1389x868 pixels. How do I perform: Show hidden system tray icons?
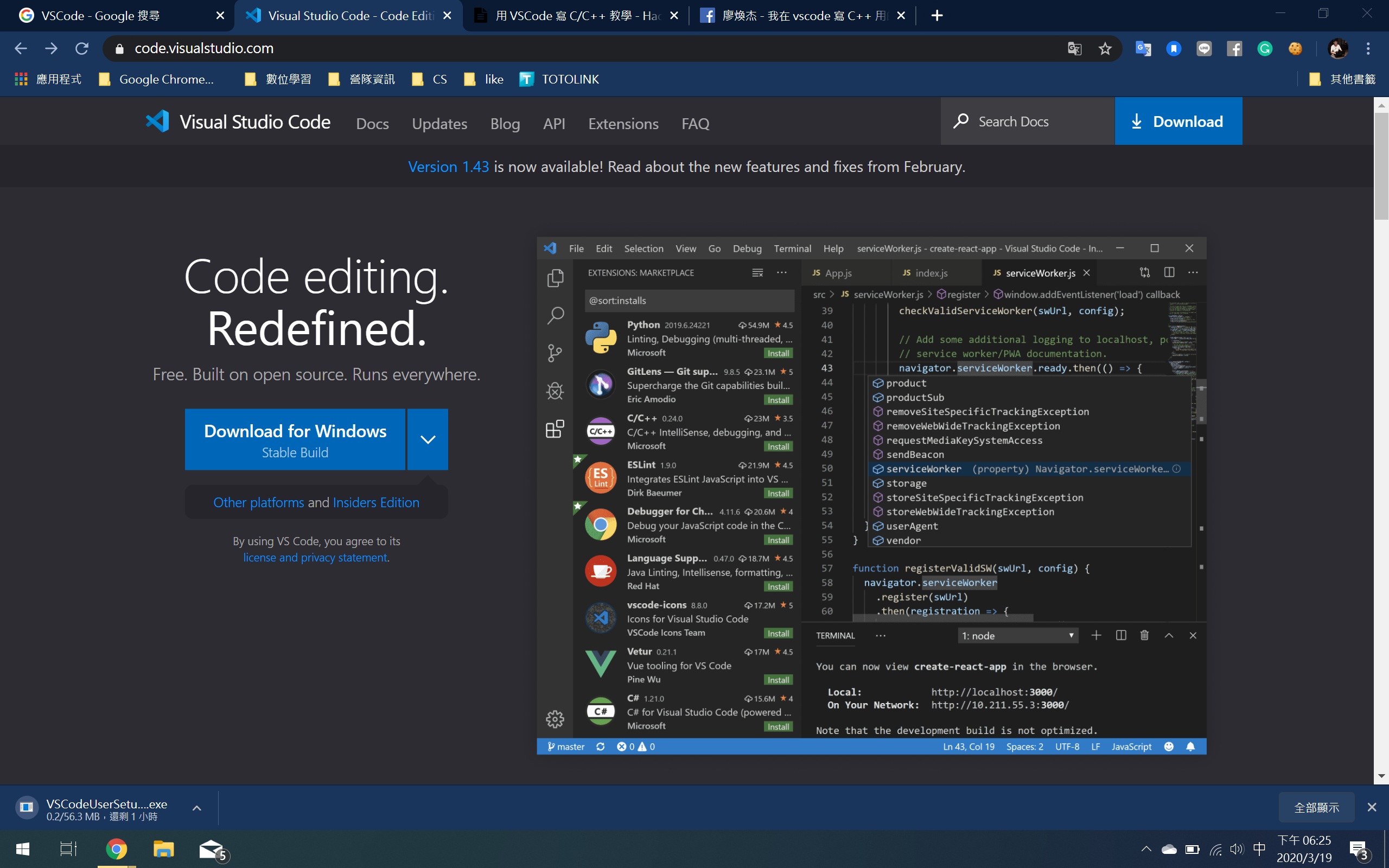coord(1146,849)
